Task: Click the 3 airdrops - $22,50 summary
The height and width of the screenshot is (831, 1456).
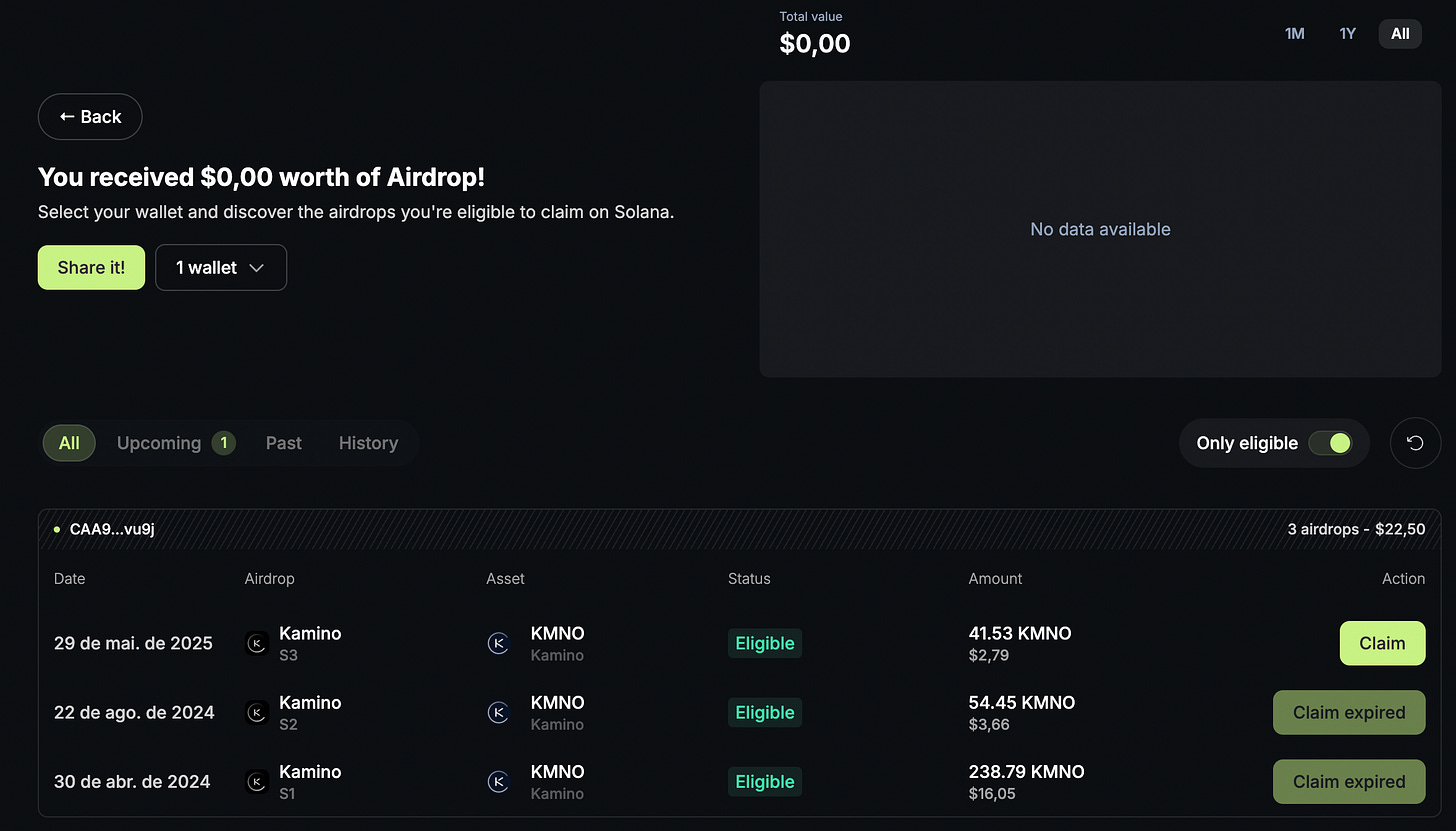Action: pyautogui.click(x=1356, y=529)
